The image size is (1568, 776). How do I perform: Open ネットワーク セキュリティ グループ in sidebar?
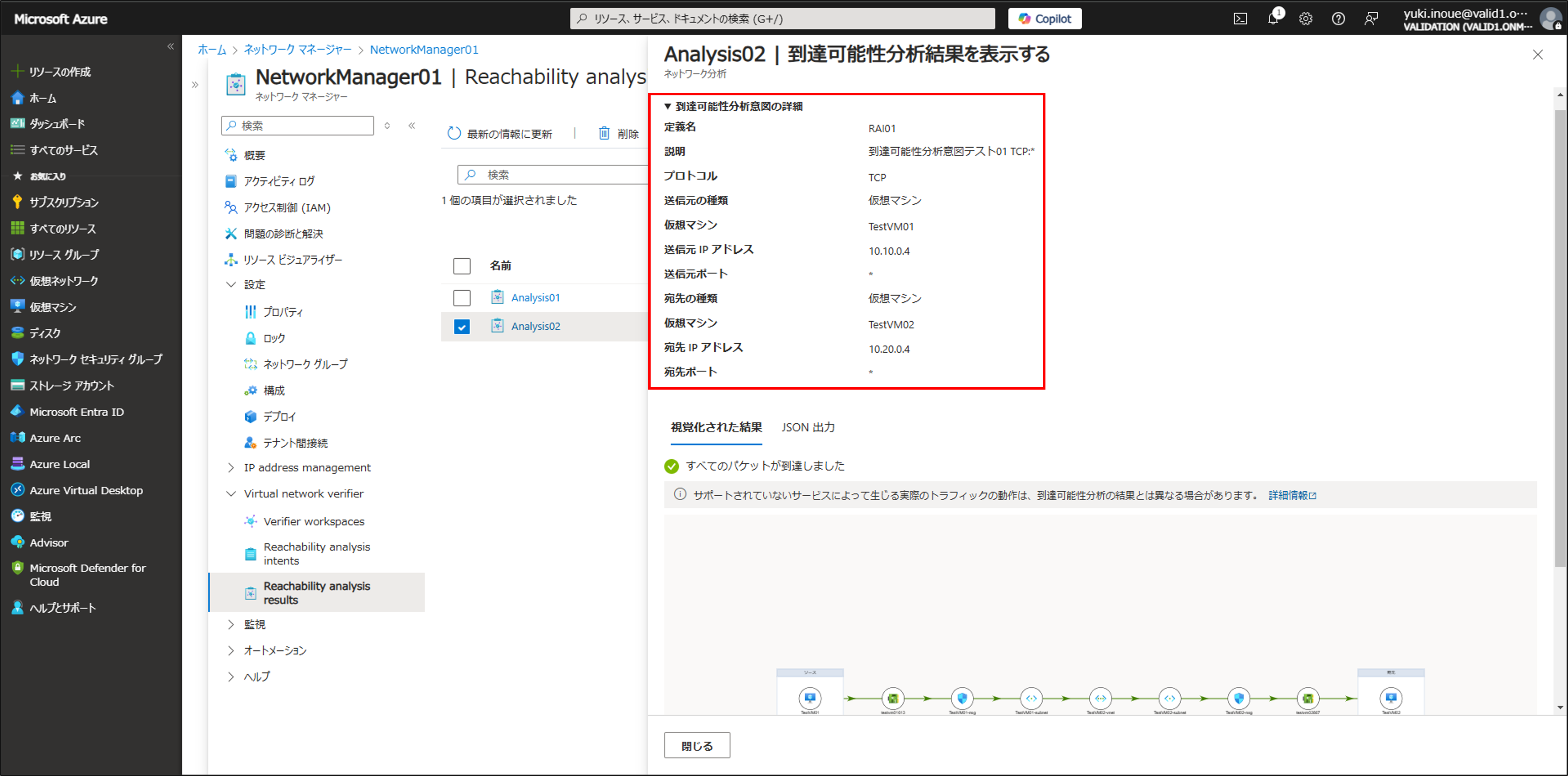coord(96,359)
